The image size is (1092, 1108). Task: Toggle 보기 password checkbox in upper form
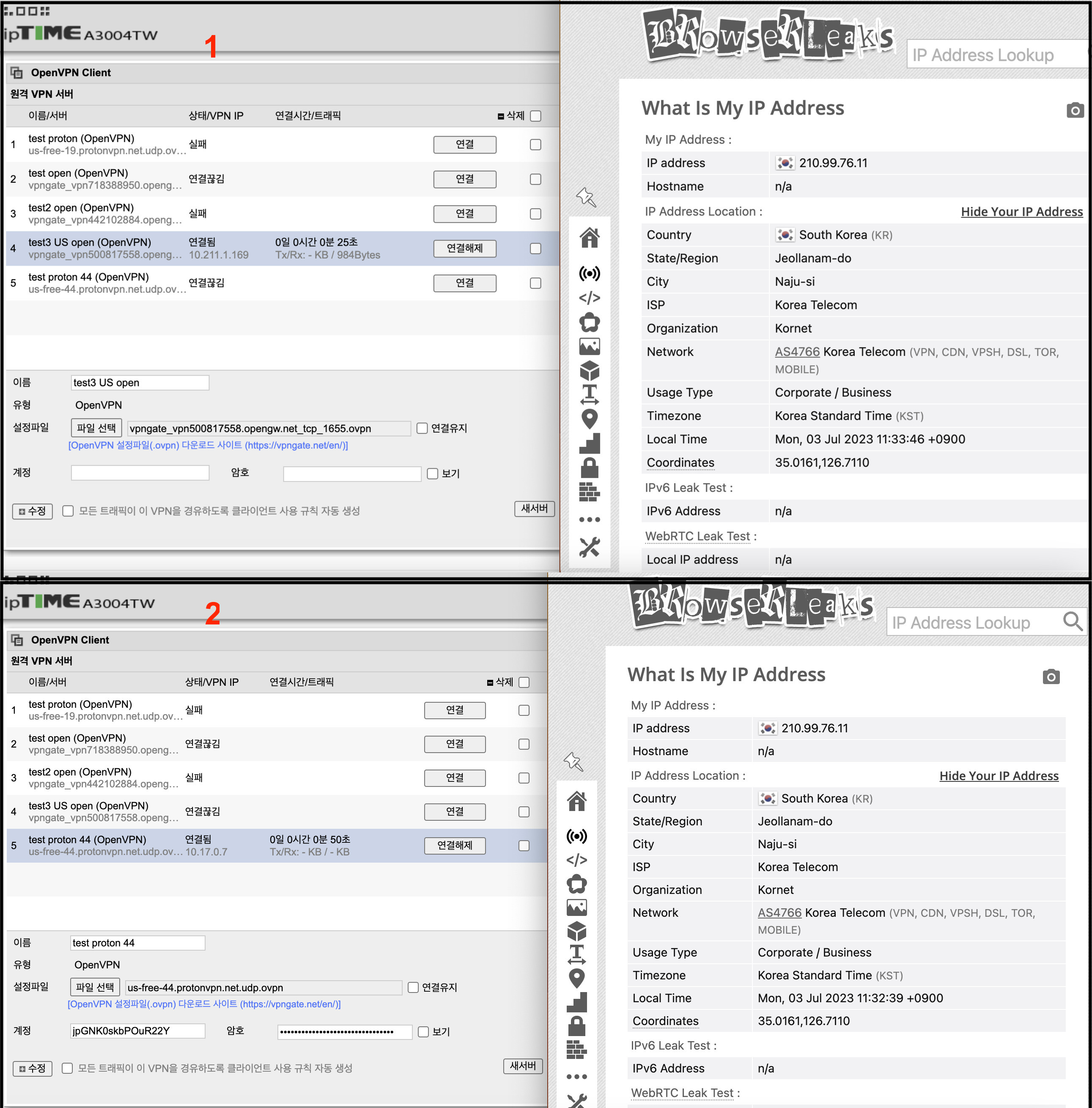432,474
